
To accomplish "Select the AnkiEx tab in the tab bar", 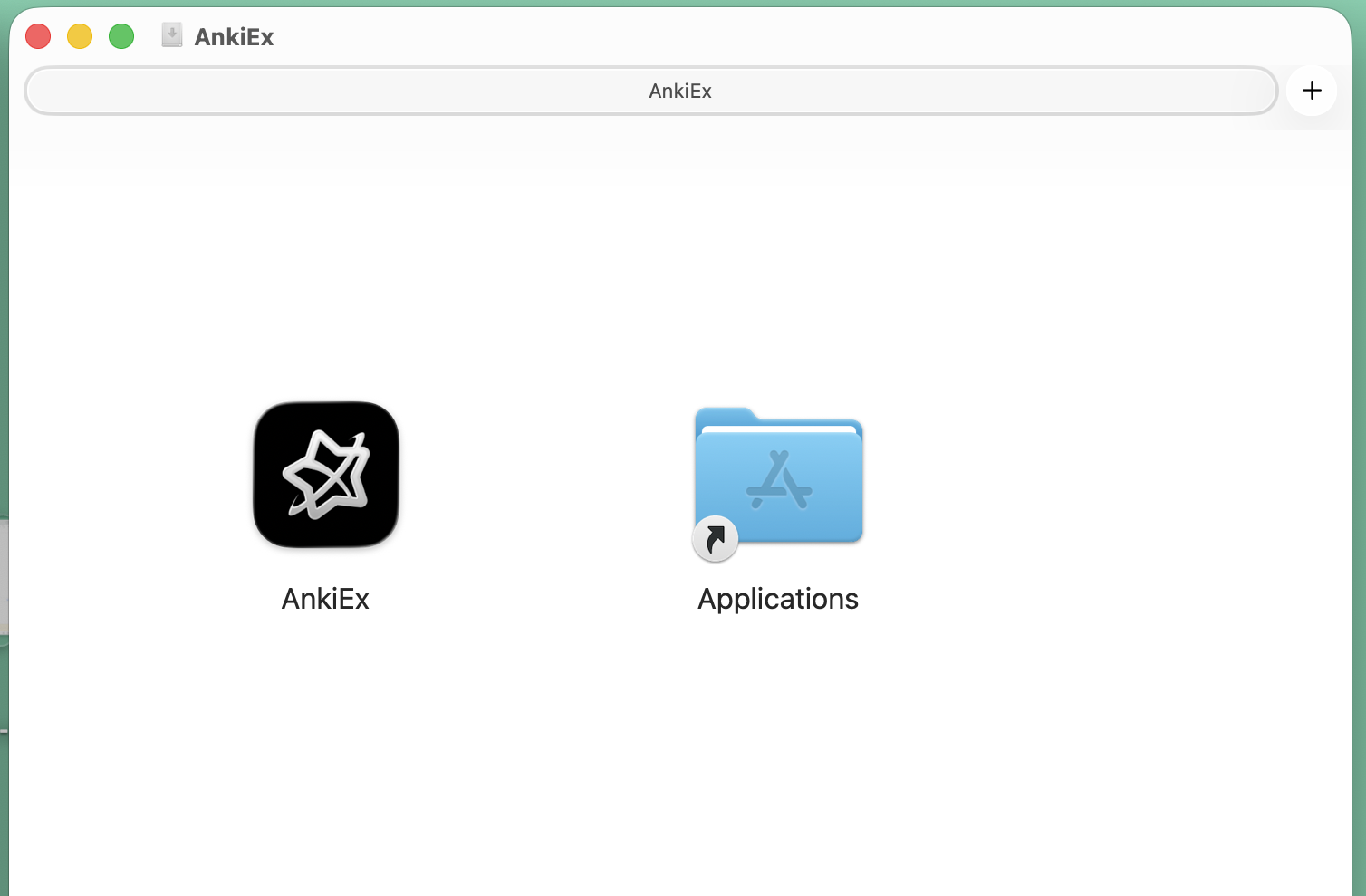I will click(x=679, y=90).
